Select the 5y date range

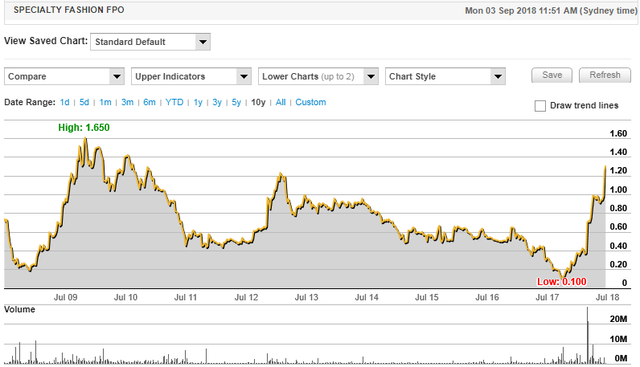pos(236,102)
